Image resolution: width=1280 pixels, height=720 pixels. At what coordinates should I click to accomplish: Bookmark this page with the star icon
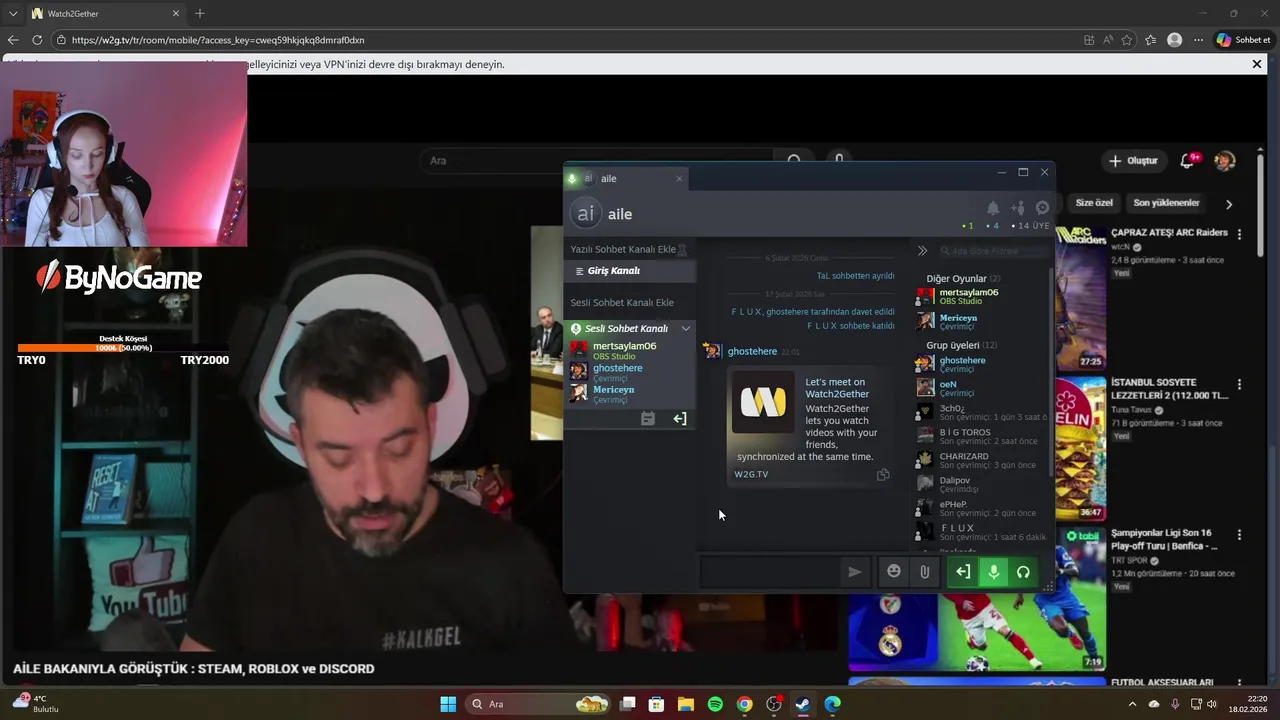[x=1127, y=40]
